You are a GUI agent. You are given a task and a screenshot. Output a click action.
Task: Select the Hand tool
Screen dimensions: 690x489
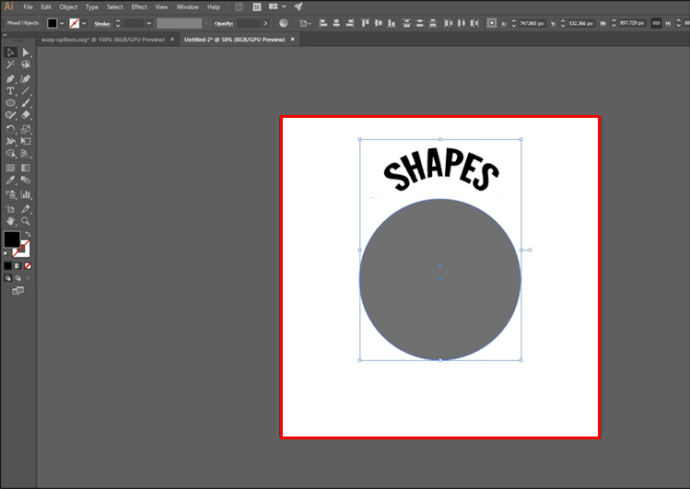tap(10, 221)
